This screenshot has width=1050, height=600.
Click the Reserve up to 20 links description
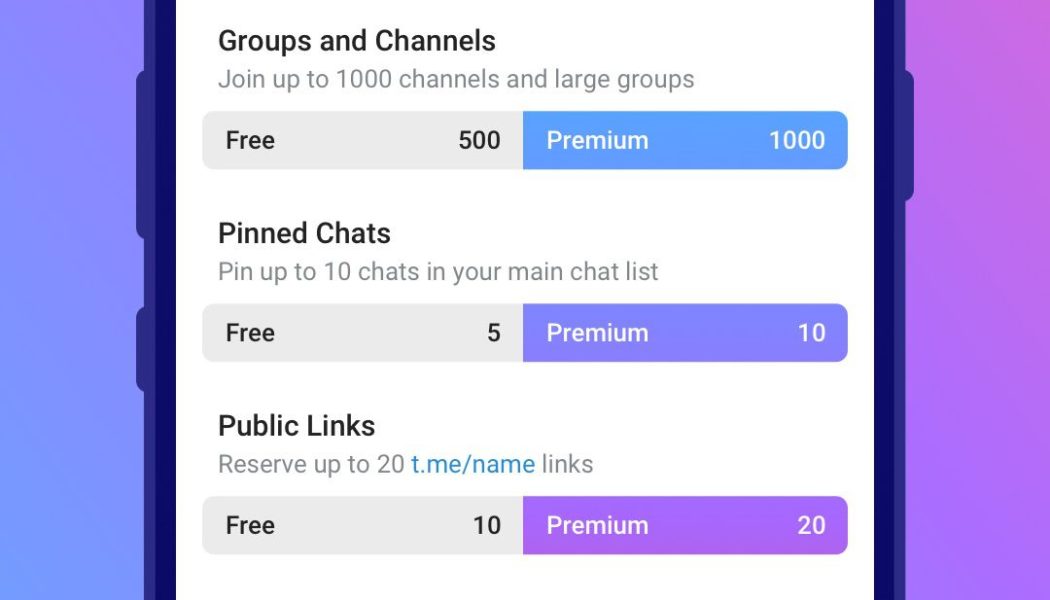405,464
